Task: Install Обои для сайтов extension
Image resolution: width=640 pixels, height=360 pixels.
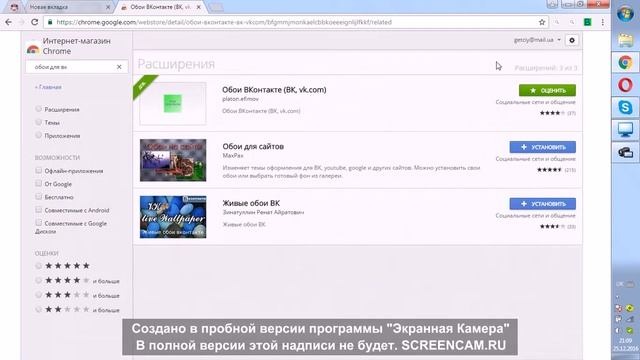Action: coord(542,147)
